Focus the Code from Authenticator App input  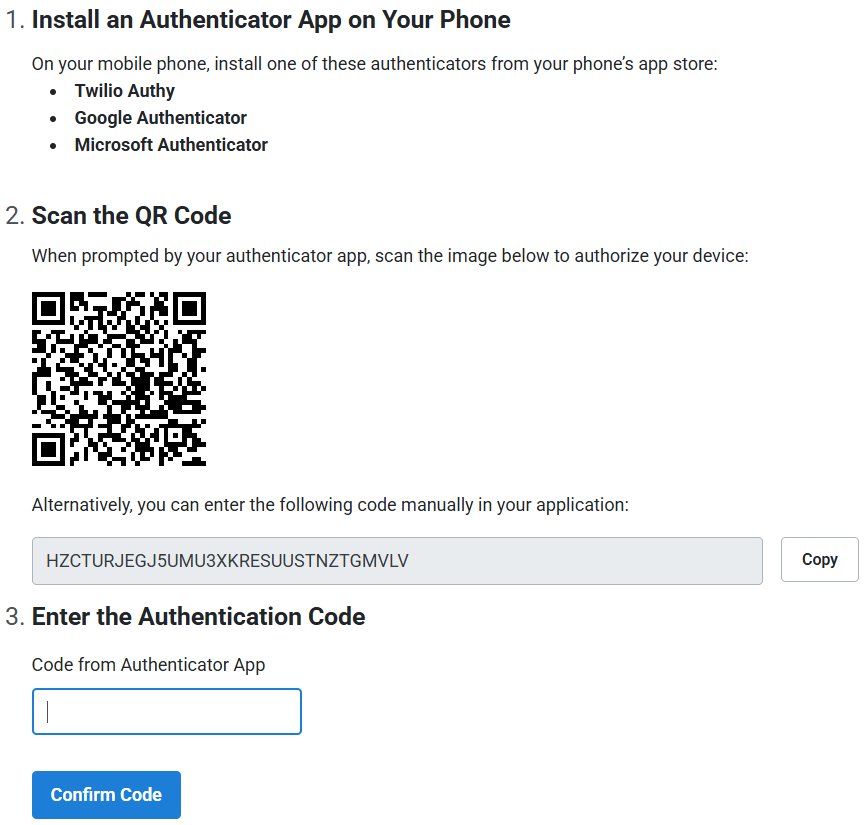tap(166, 711)
